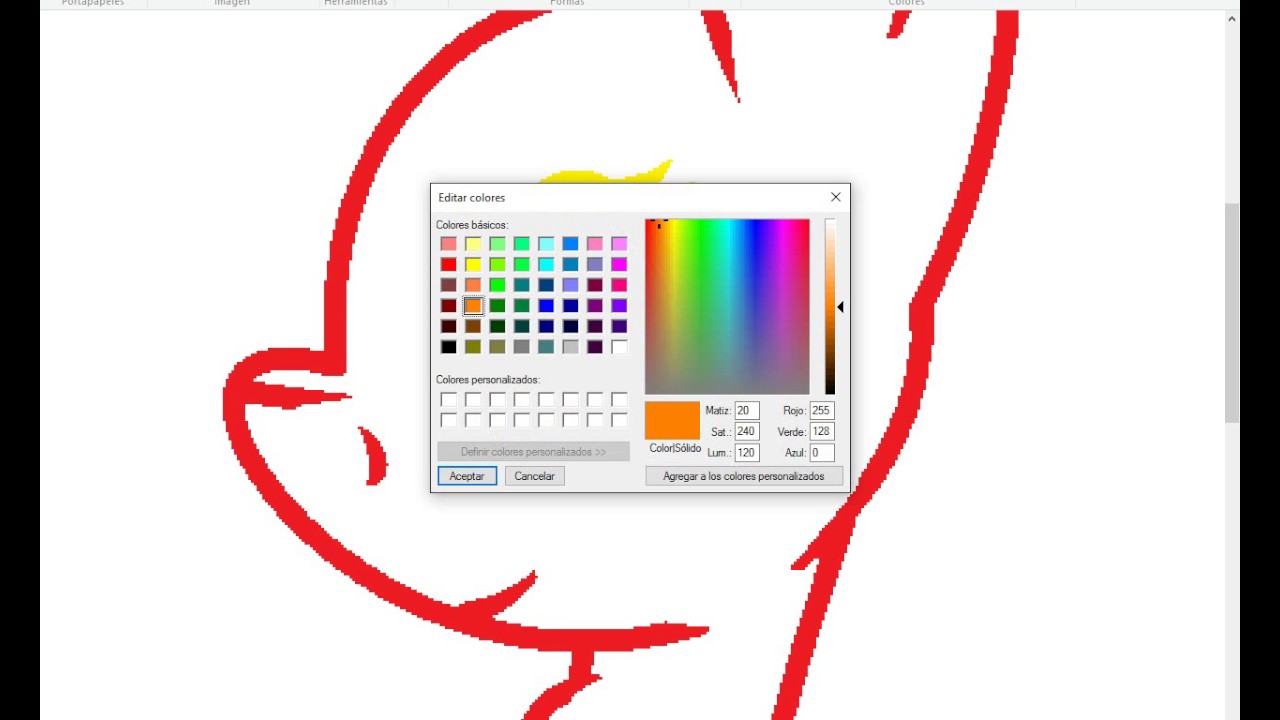This screenshot has height=720, width=1280.
Task: Select the salmon swatch, top-left basic color
Action: point(449,244)
